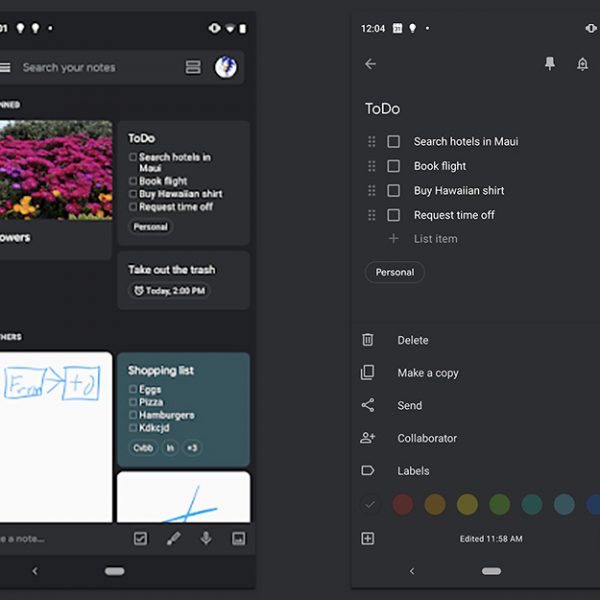
Task: Switch notes to list view layout
Action: tap(193, 68)
